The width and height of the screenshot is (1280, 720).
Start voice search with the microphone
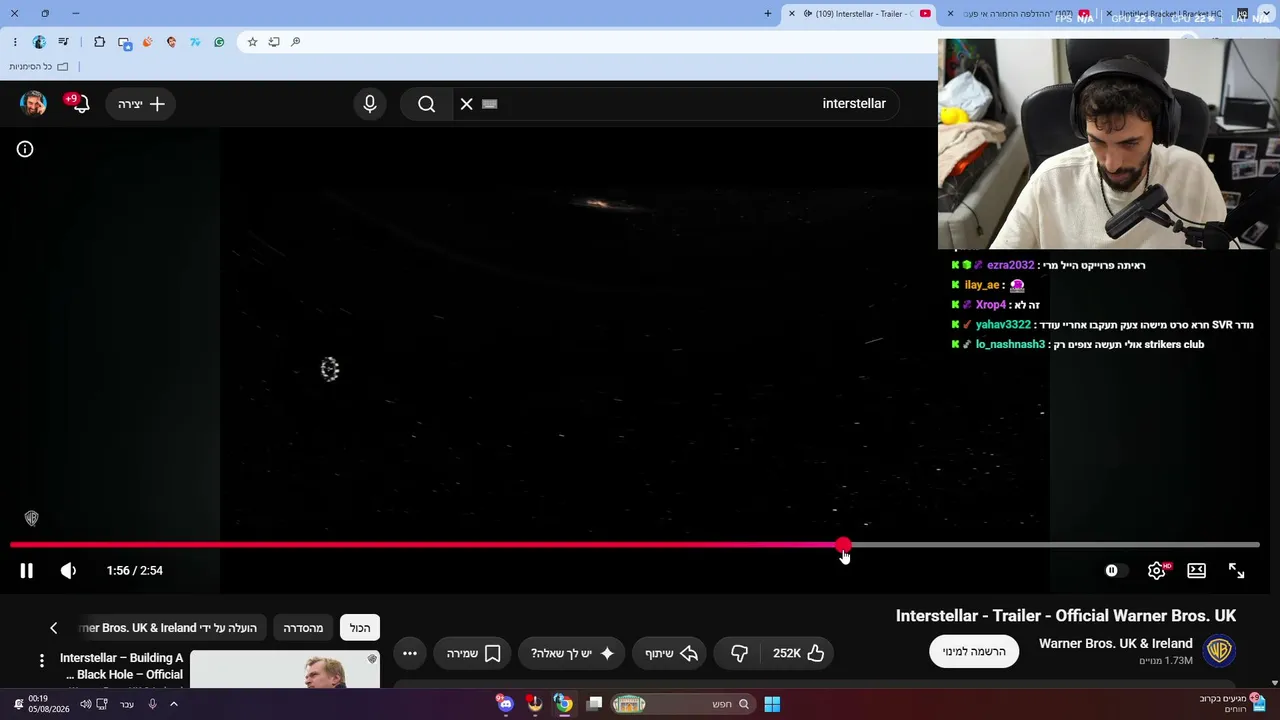click(x=370, y=104)
